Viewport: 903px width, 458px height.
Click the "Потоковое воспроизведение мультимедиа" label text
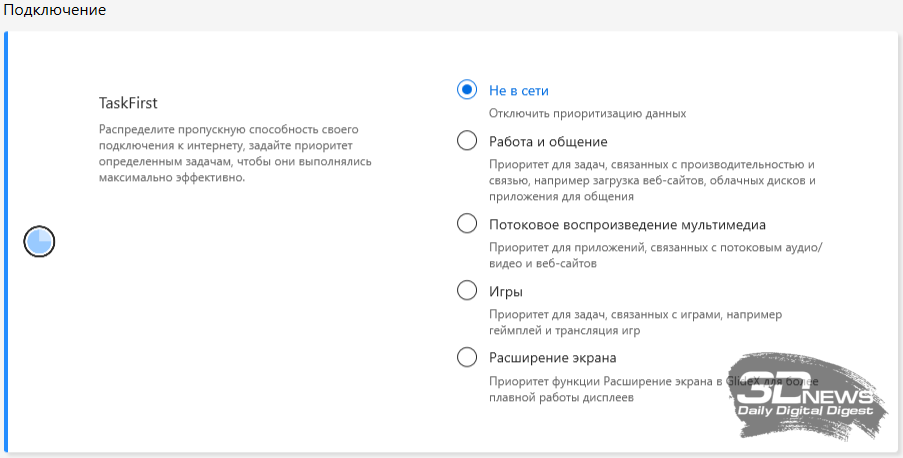click(x=627, y=224)
